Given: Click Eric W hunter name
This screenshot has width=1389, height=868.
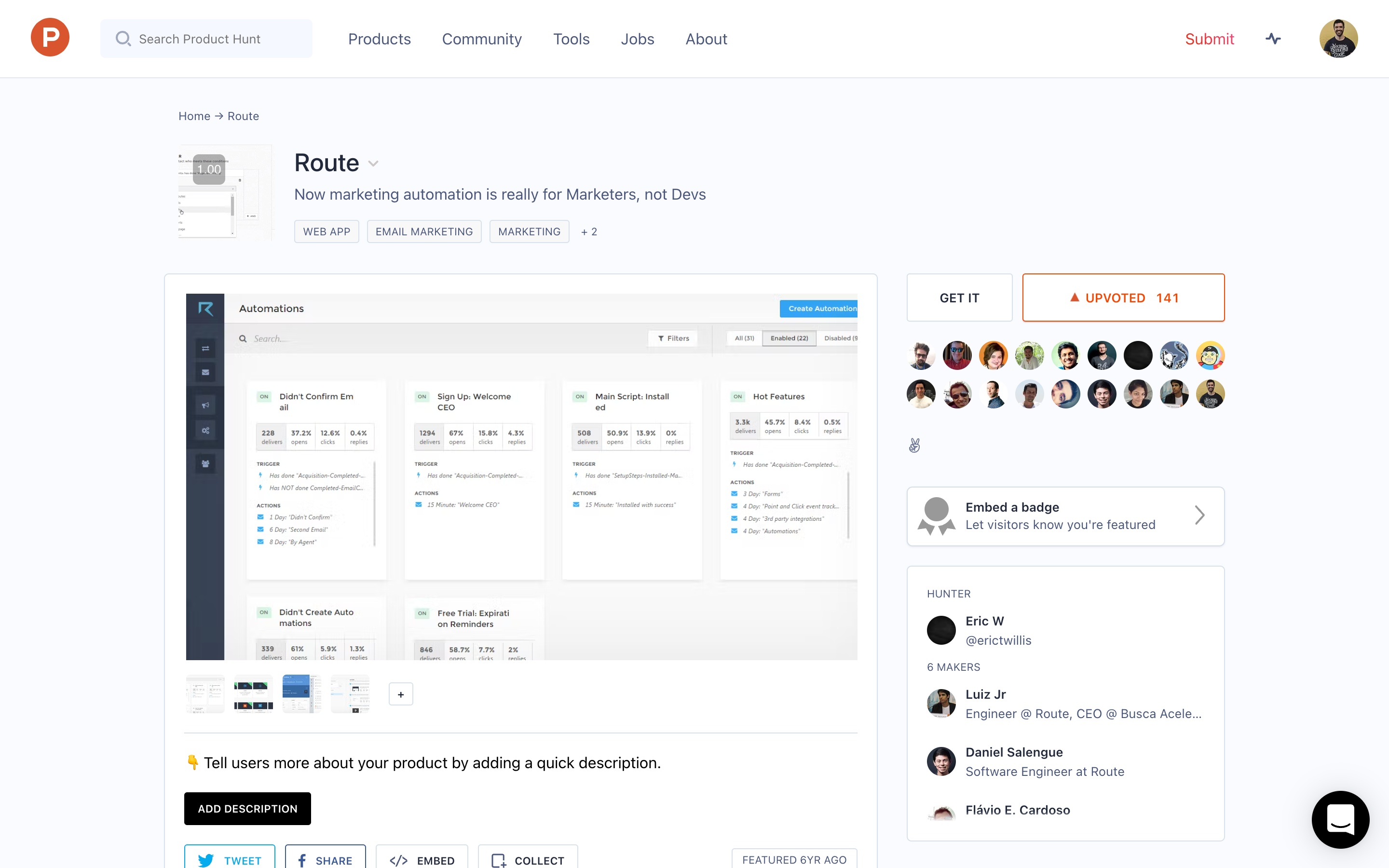Looking at the screenshot, I should [984, 621].
